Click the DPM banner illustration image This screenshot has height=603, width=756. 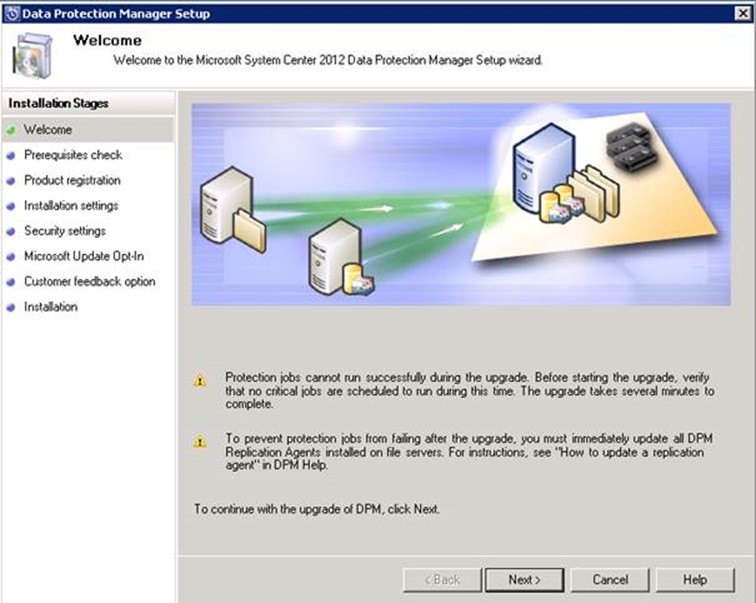[x=461, y=204]
